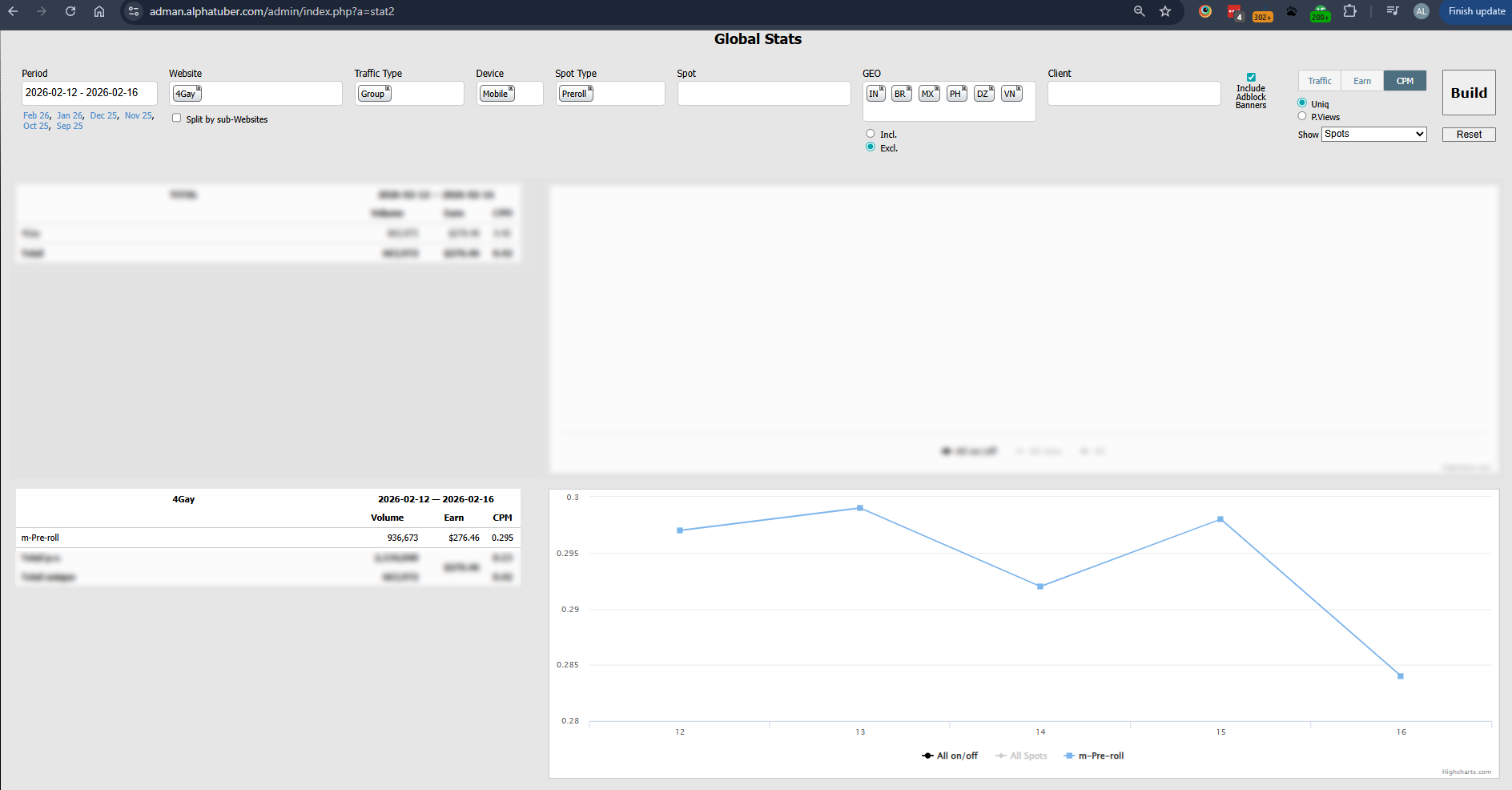1512x790 pixels.
Task: Uncheck Include Adblock Banners checkbox
Action: click(x=1251, y=78)
